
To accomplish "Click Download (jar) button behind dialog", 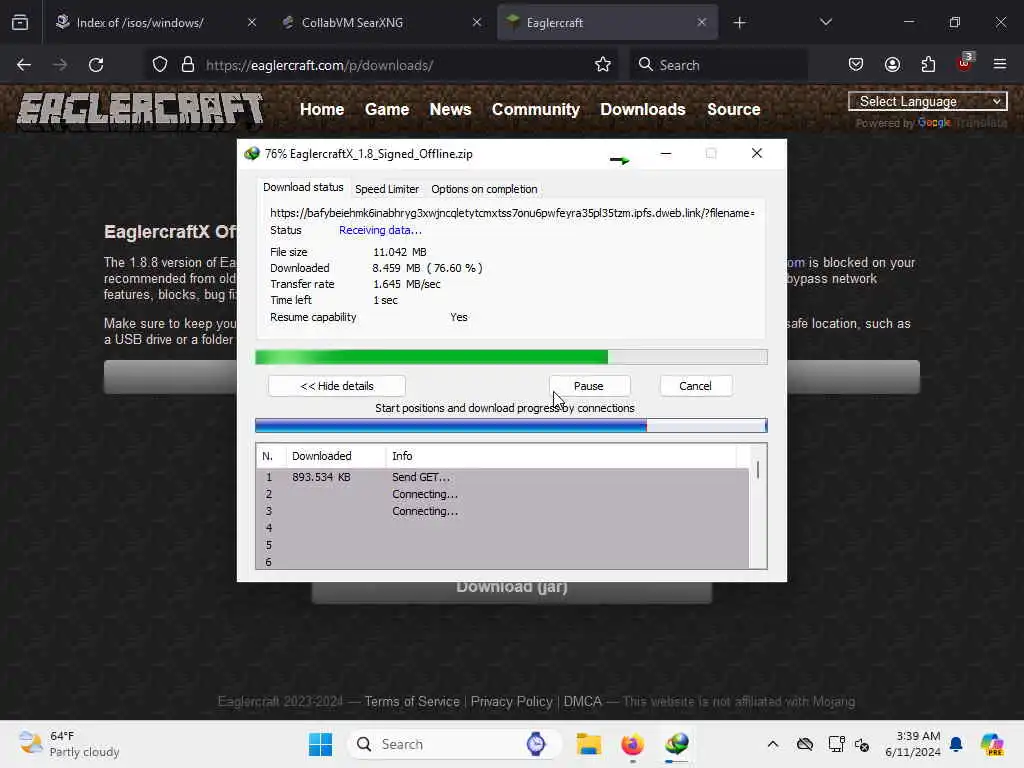I will (511, 592).
